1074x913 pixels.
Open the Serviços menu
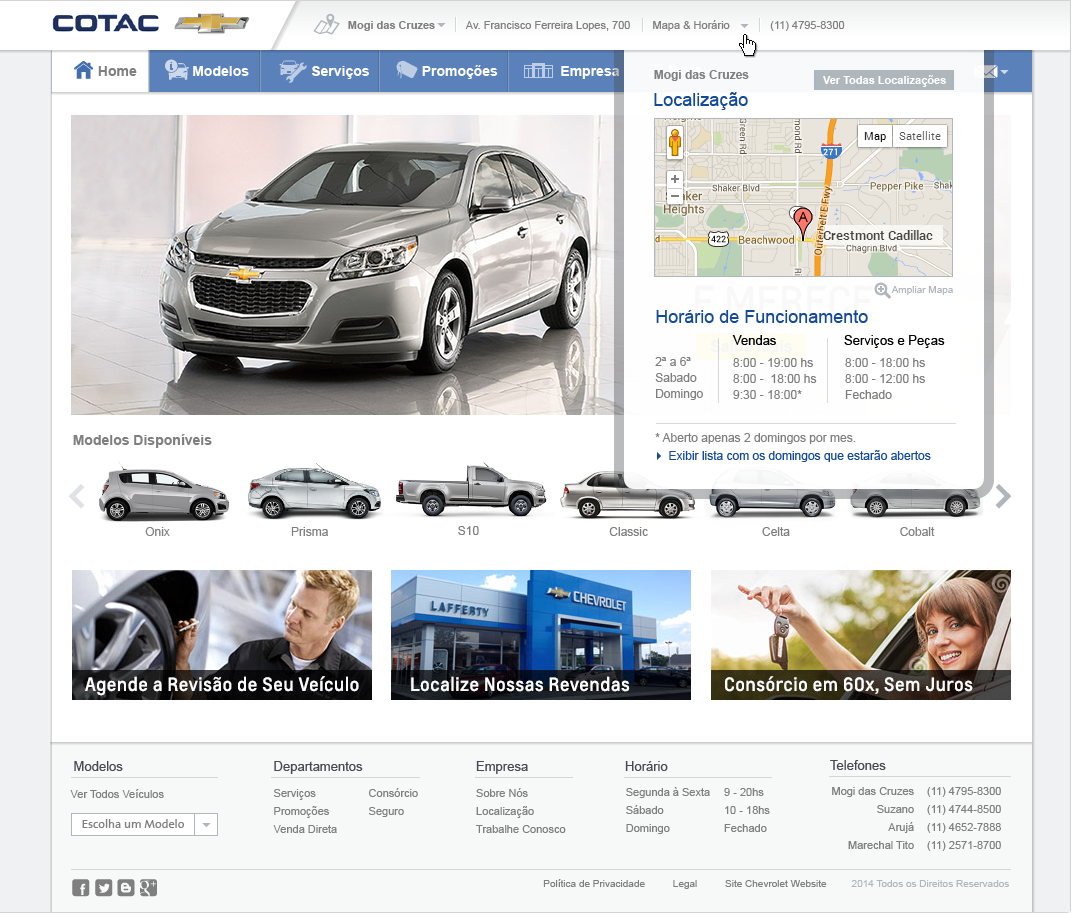pyautogui.click(x=320, y=71)
